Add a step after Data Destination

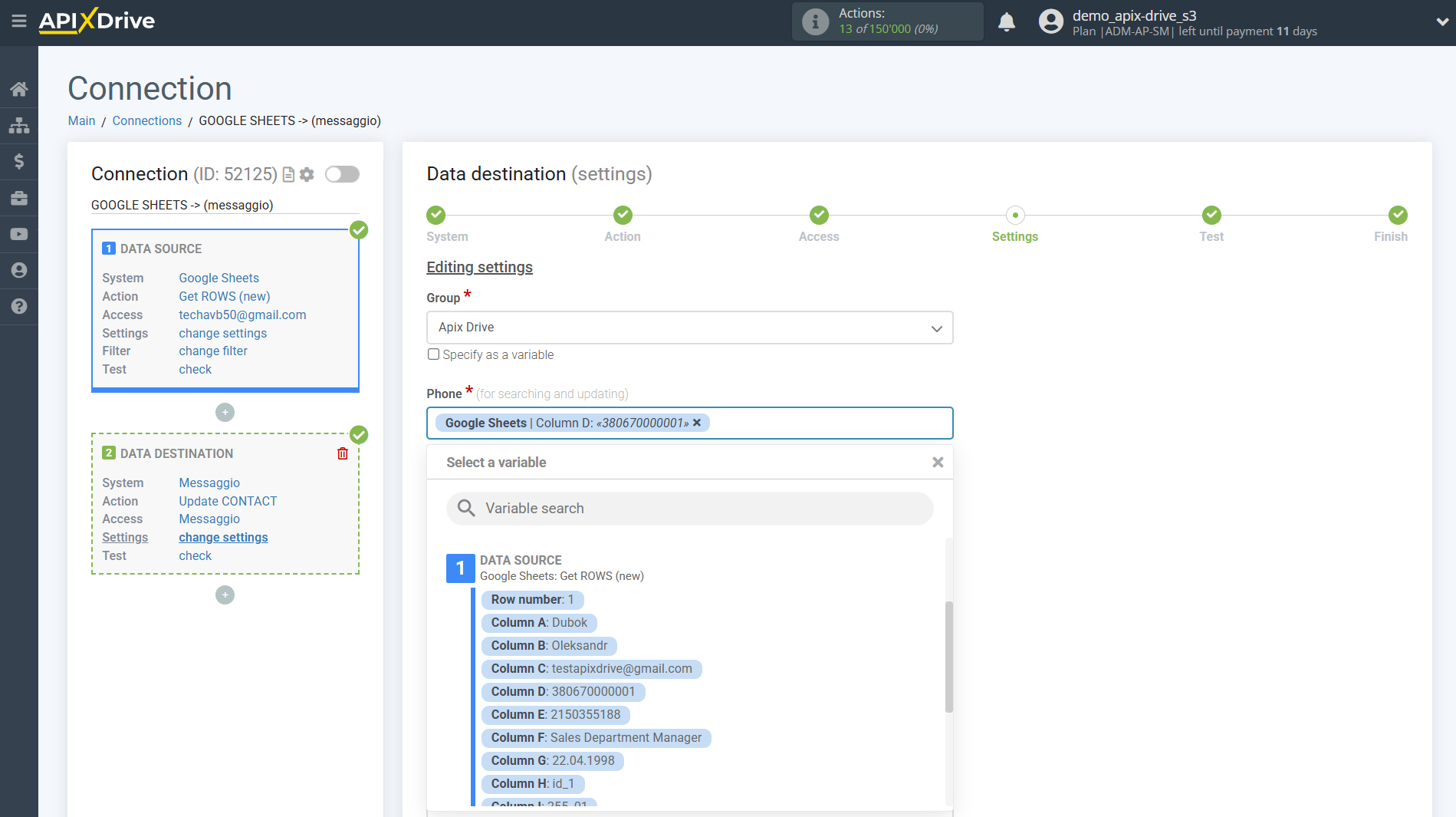[x=225, y=595]
